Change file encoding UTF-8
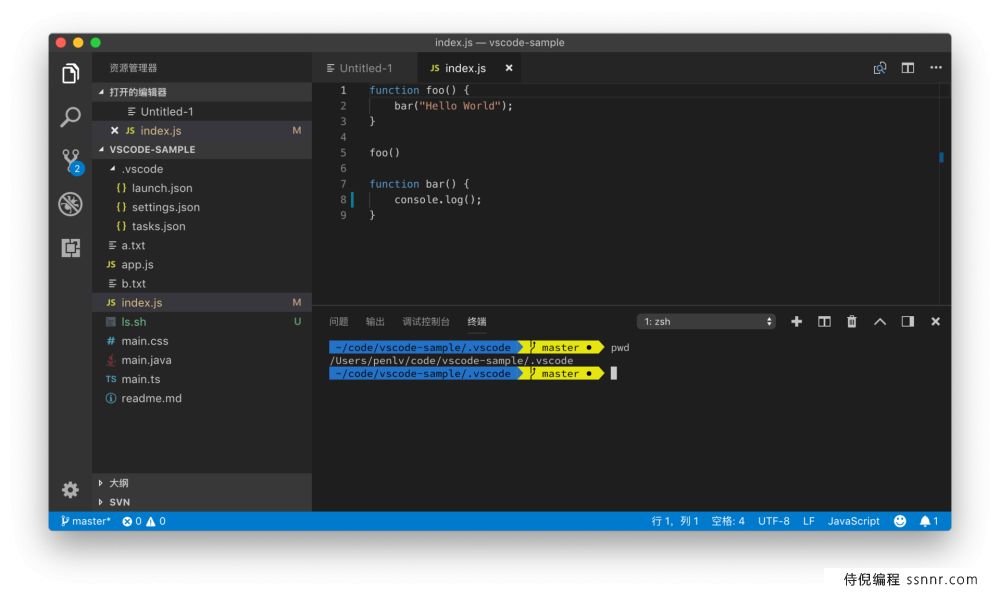This screenshot has width=1000, height=595. tap(774, 521)
